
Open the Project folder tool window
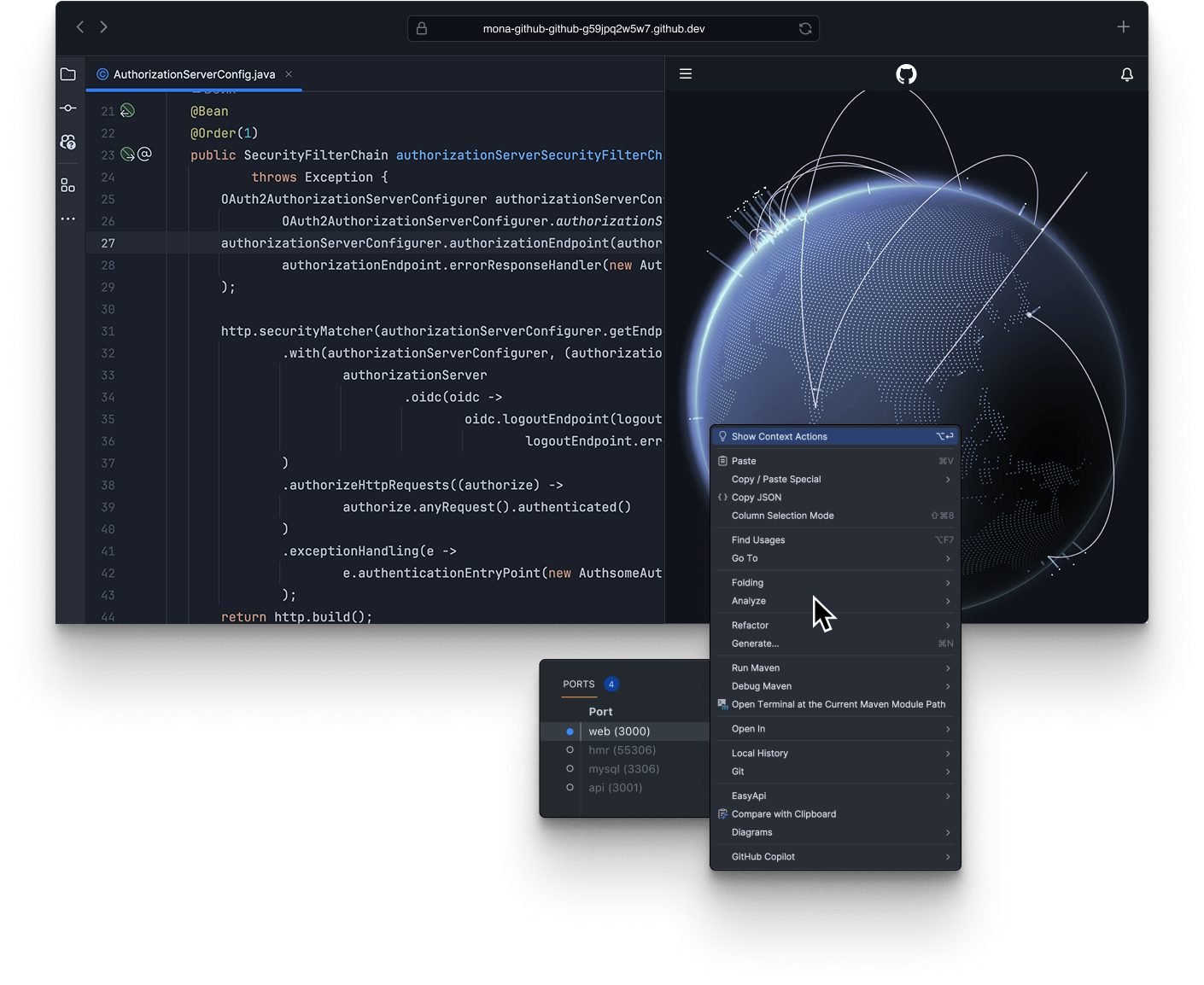click(x=68, y=74)
